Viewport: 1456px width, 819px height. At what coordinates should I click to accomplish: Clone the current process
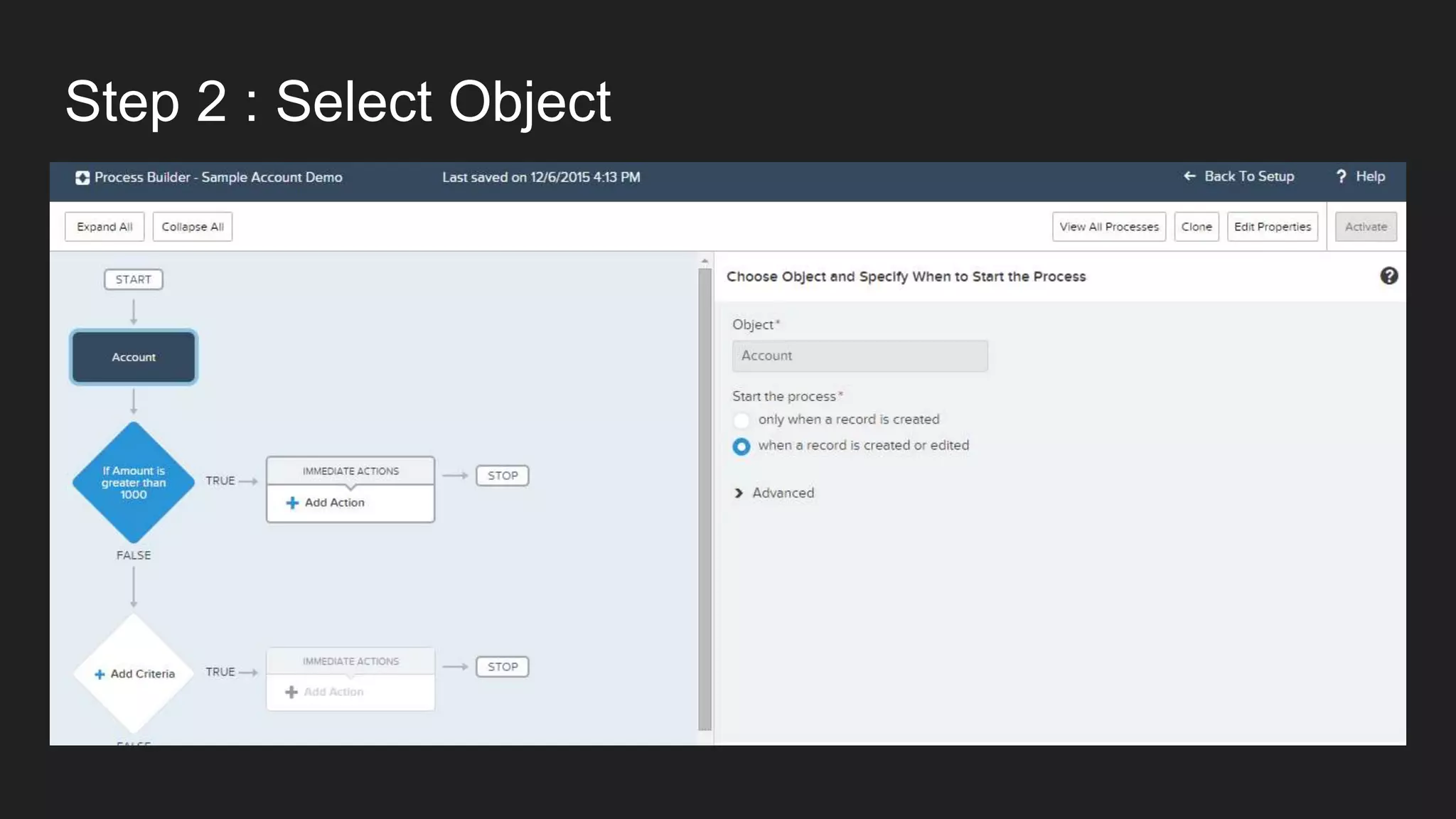click(1197, 227)
